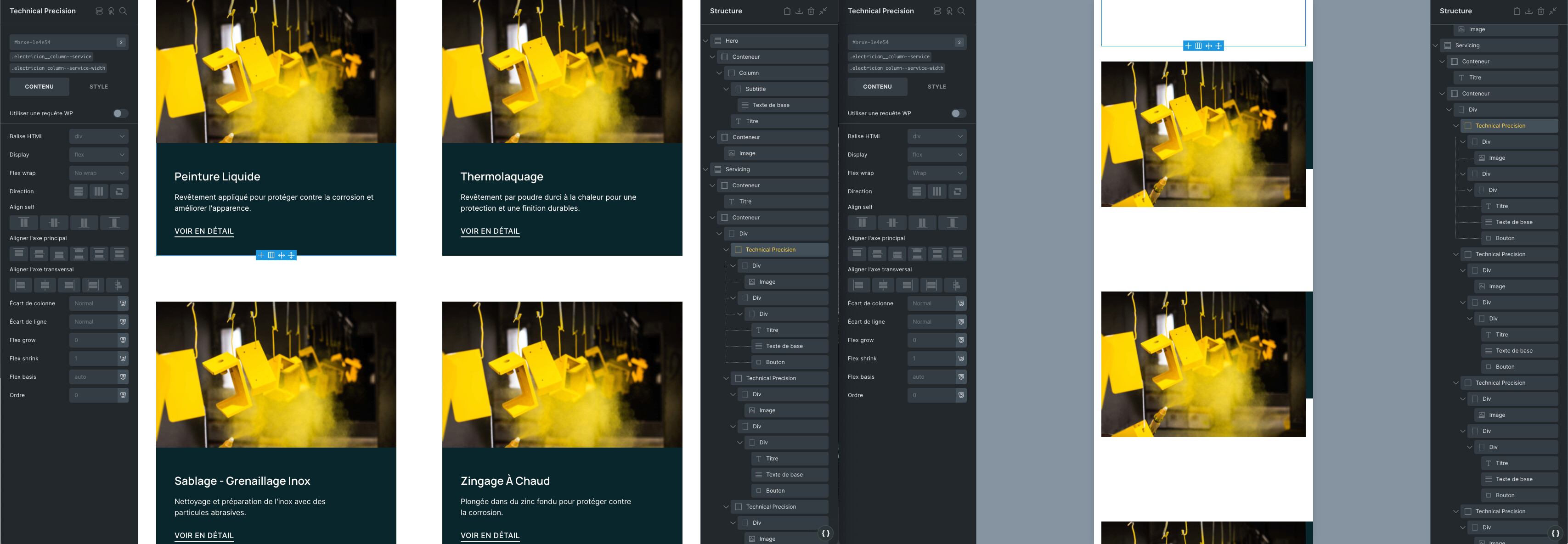This screenshot has height=544, width=1568.
Task: Collapse the Hero section in left Structure
Action: (705, 41)
